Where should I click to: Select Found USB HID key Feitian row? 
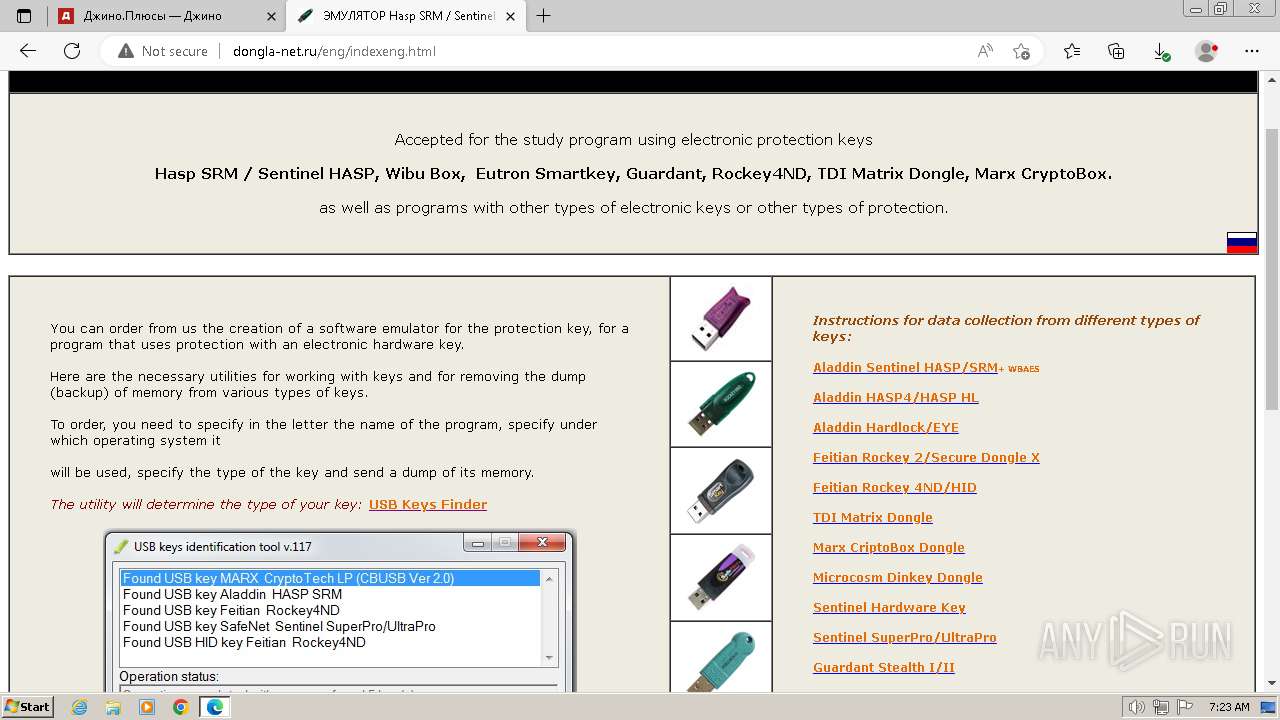pos(330,642)
